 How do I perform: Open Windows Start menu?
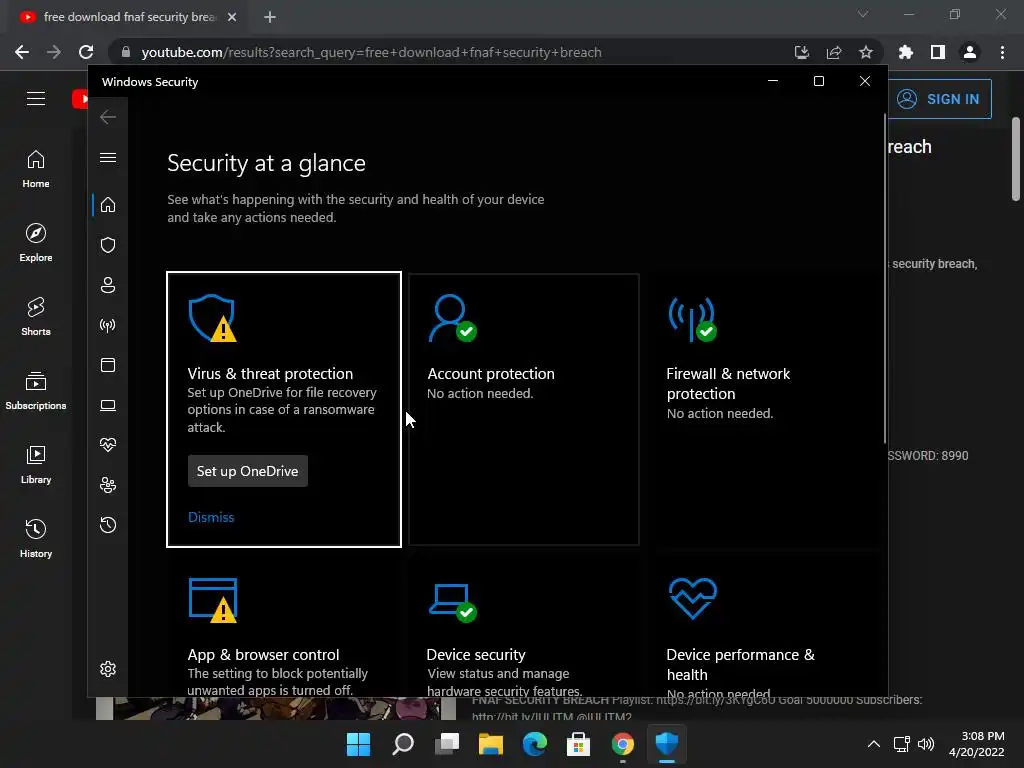(359, 744)
